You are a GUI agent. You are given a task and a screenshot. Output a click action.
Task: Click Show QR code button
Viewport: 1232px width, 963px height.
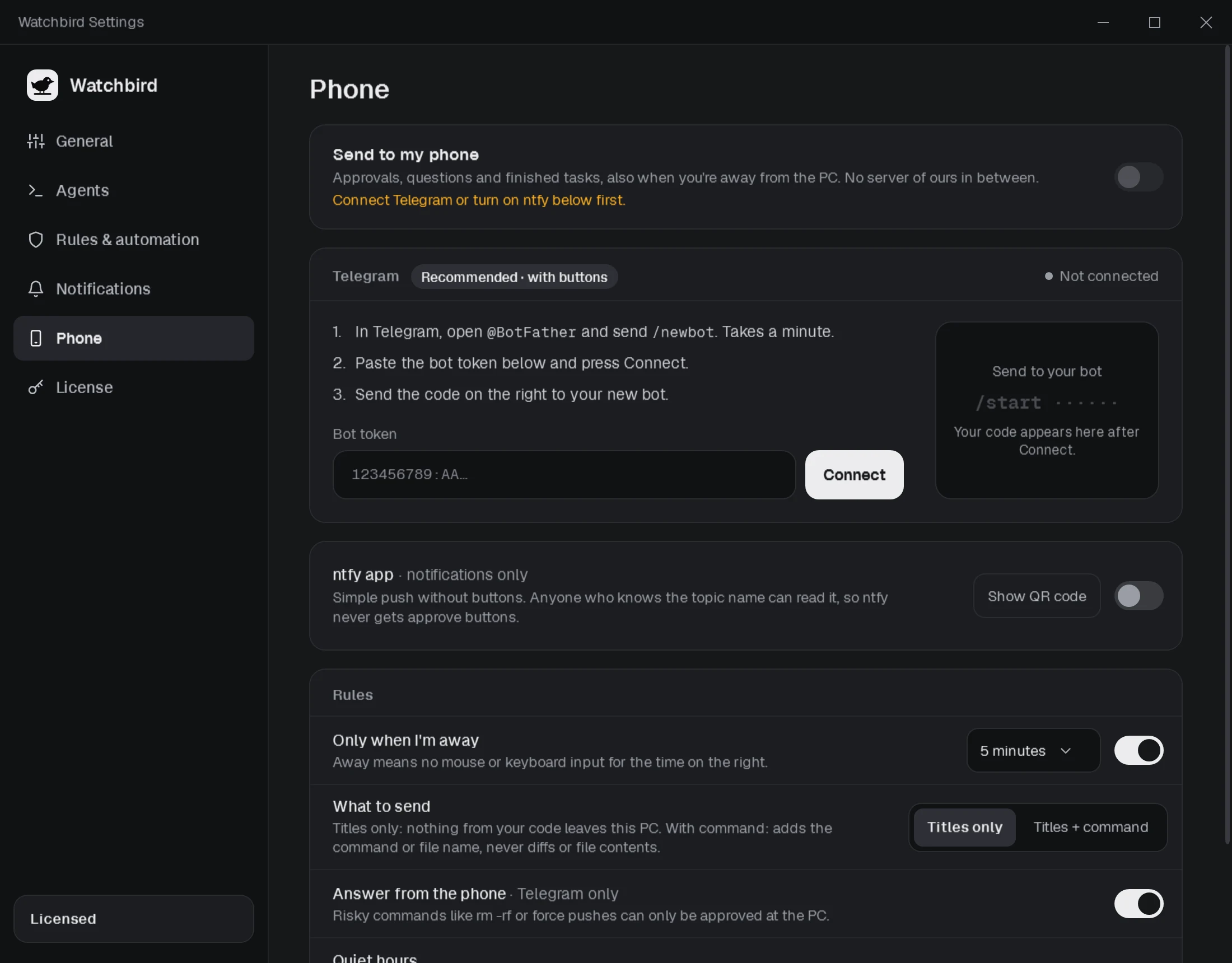click(x=1037, y=596)
